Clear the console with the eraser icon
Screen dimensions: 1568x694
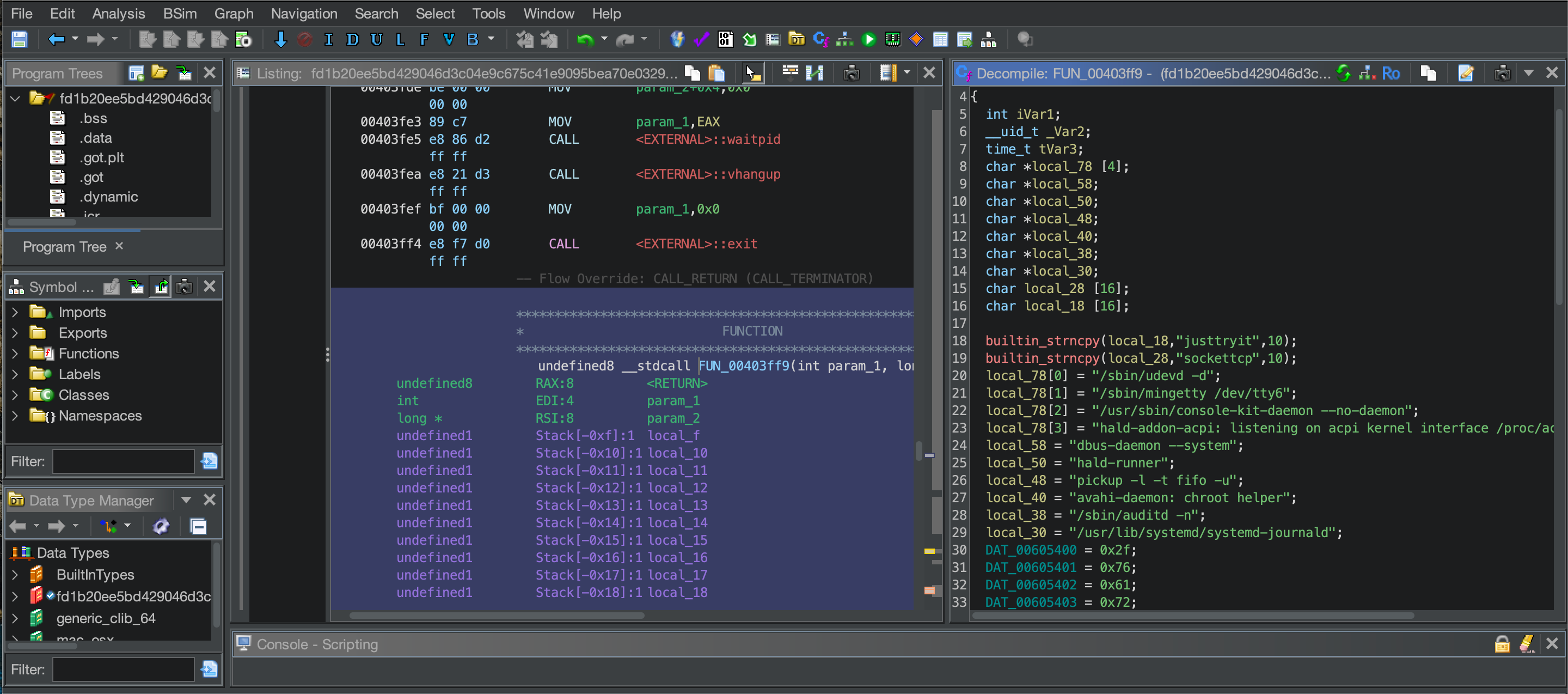coord(1527,643)
